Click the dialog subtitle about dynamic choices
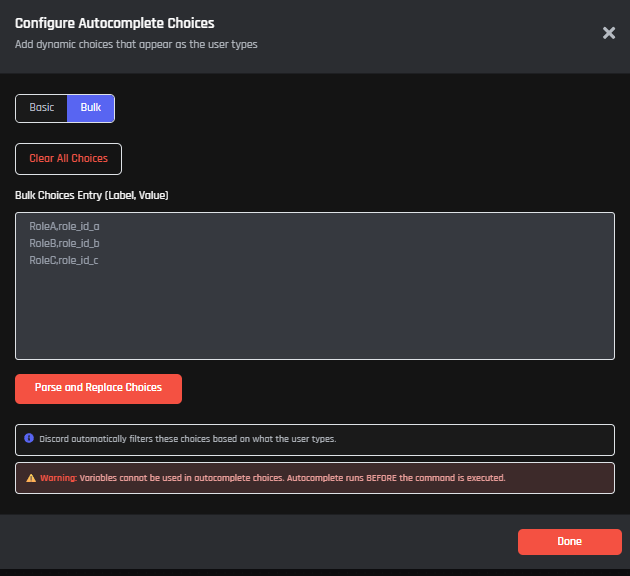Viewport: 630px width, 576px height. [x=136, y=44]
